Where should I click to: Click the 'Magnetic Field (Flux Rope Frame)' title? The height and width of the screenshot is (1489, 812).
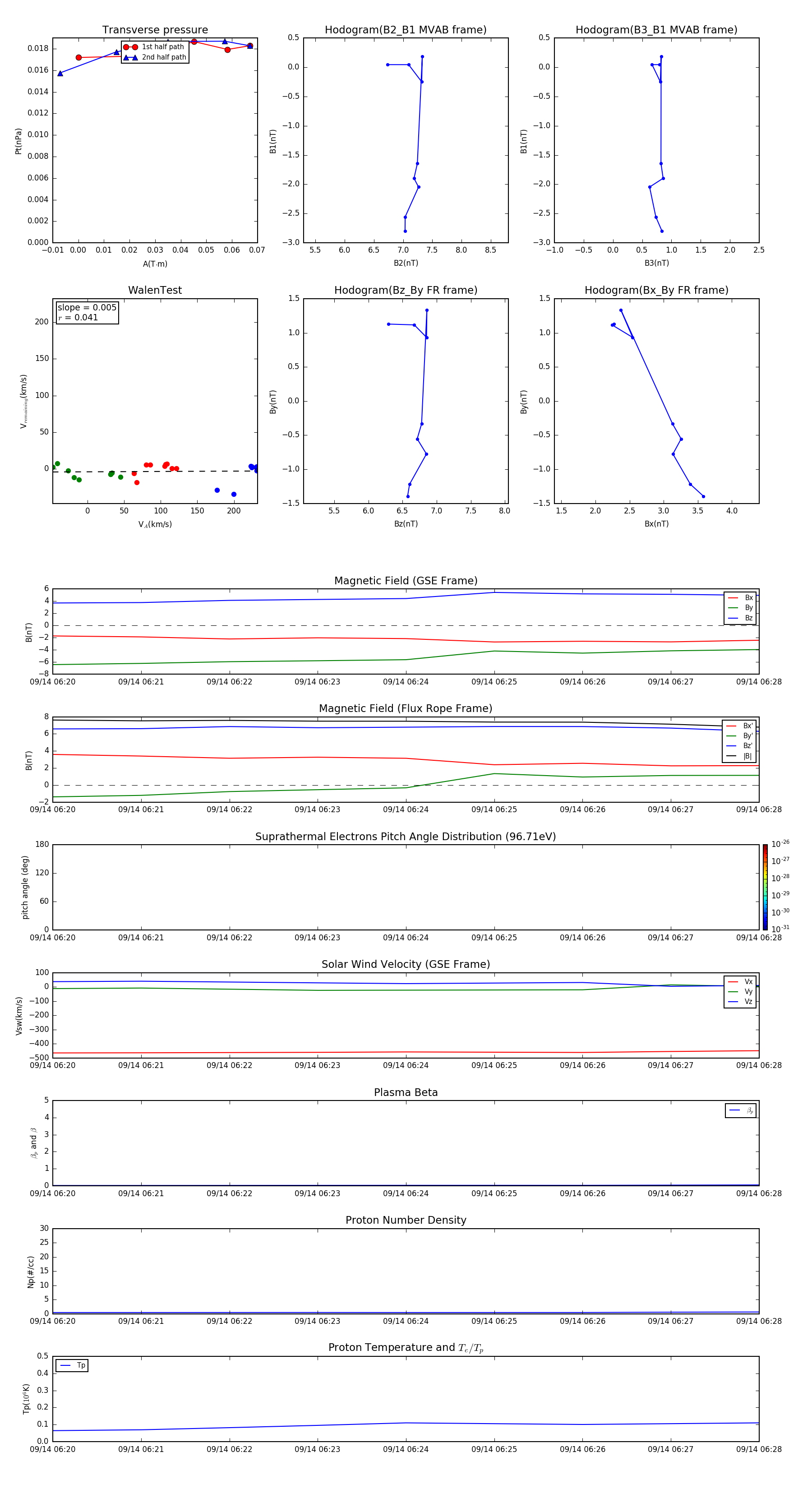tap(406, 709)
